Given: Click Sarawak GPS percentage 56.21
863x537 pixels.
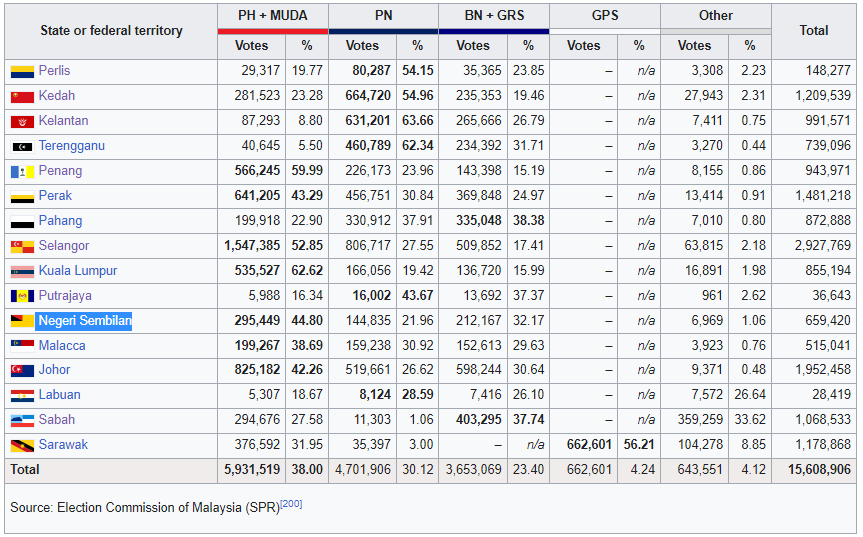Looking at the screenshot, I should click(x=639, y=444).
